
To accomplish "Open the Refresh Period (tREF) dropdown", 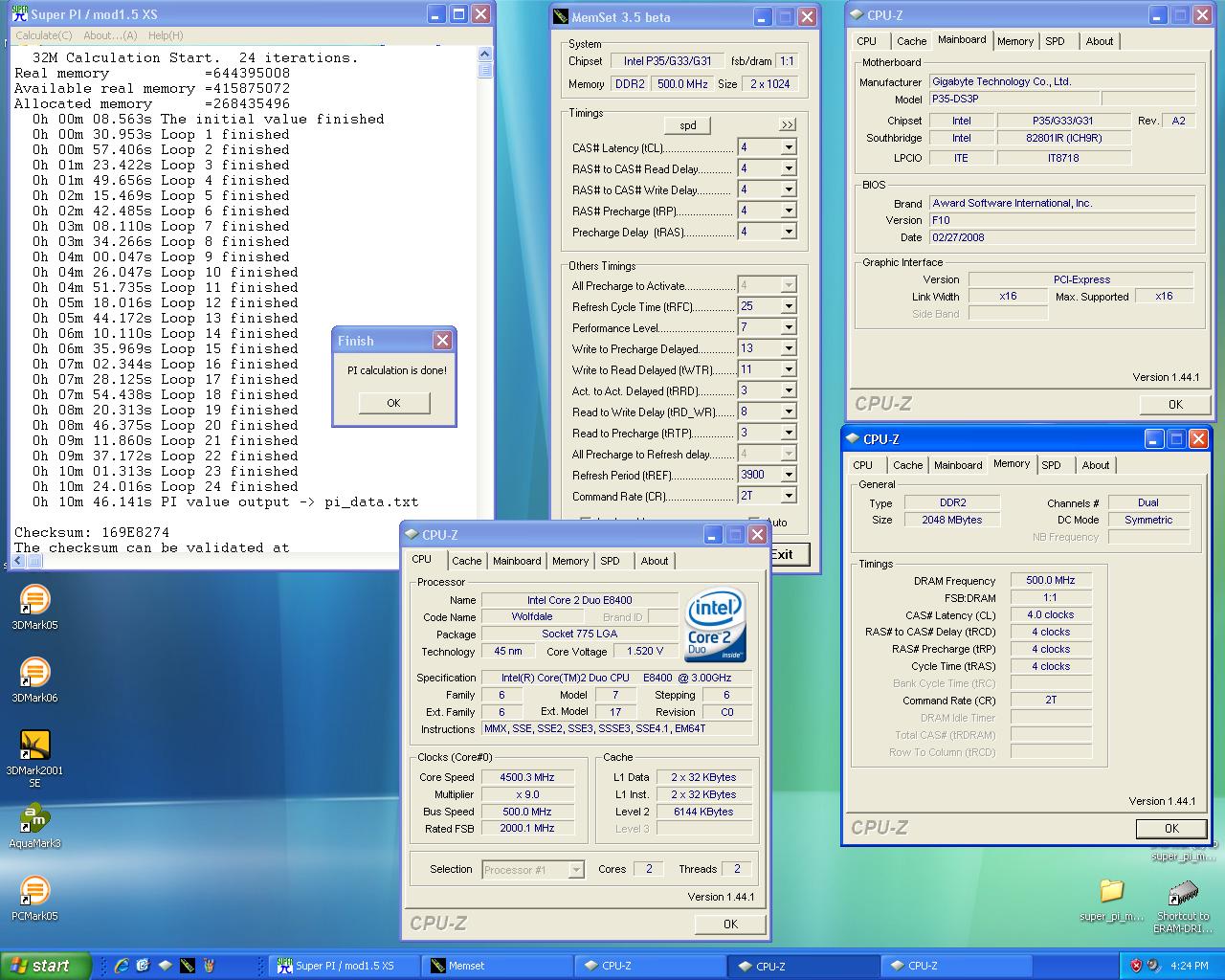I will pos(789,475).
